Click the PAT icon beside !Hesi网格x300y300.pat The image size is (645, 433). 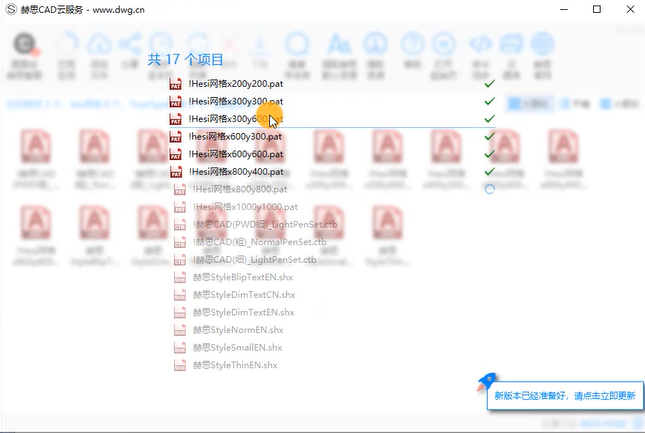(176, 102)
